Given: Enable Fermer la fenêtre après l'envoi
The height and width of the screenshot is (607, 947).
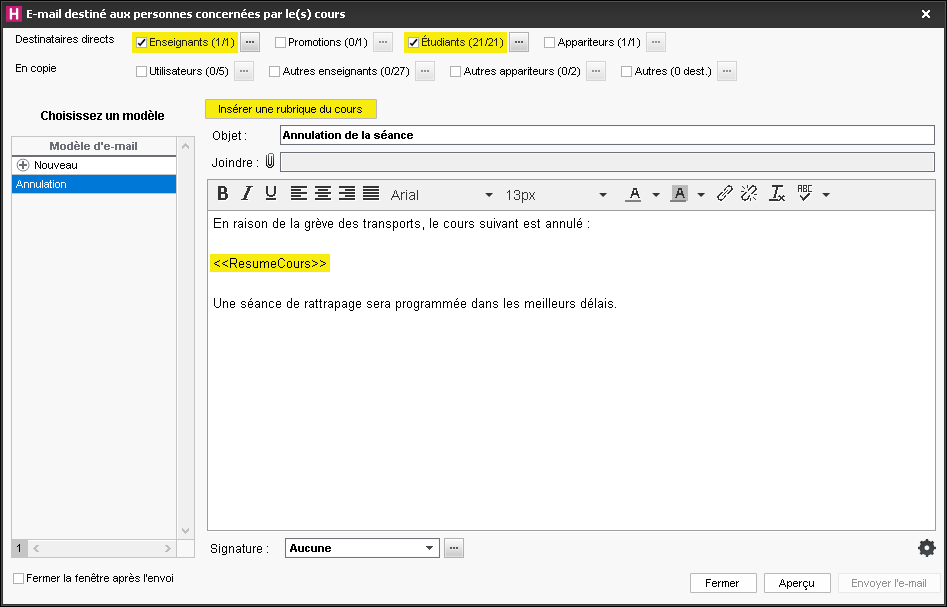Looking at the screenshot, I should tap(19, 579).
